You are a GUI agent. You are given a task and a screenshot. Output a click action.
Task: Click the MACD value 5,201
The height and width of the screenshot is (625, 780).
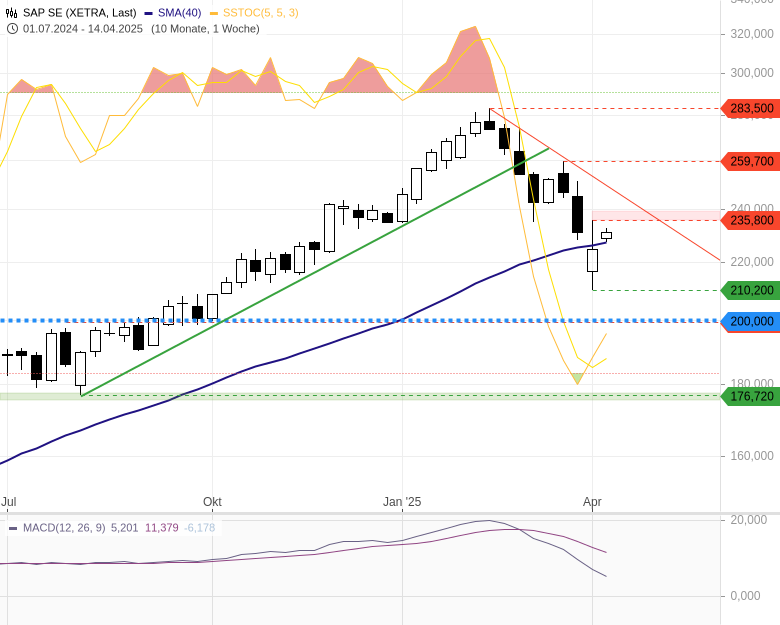click(124, 528)
